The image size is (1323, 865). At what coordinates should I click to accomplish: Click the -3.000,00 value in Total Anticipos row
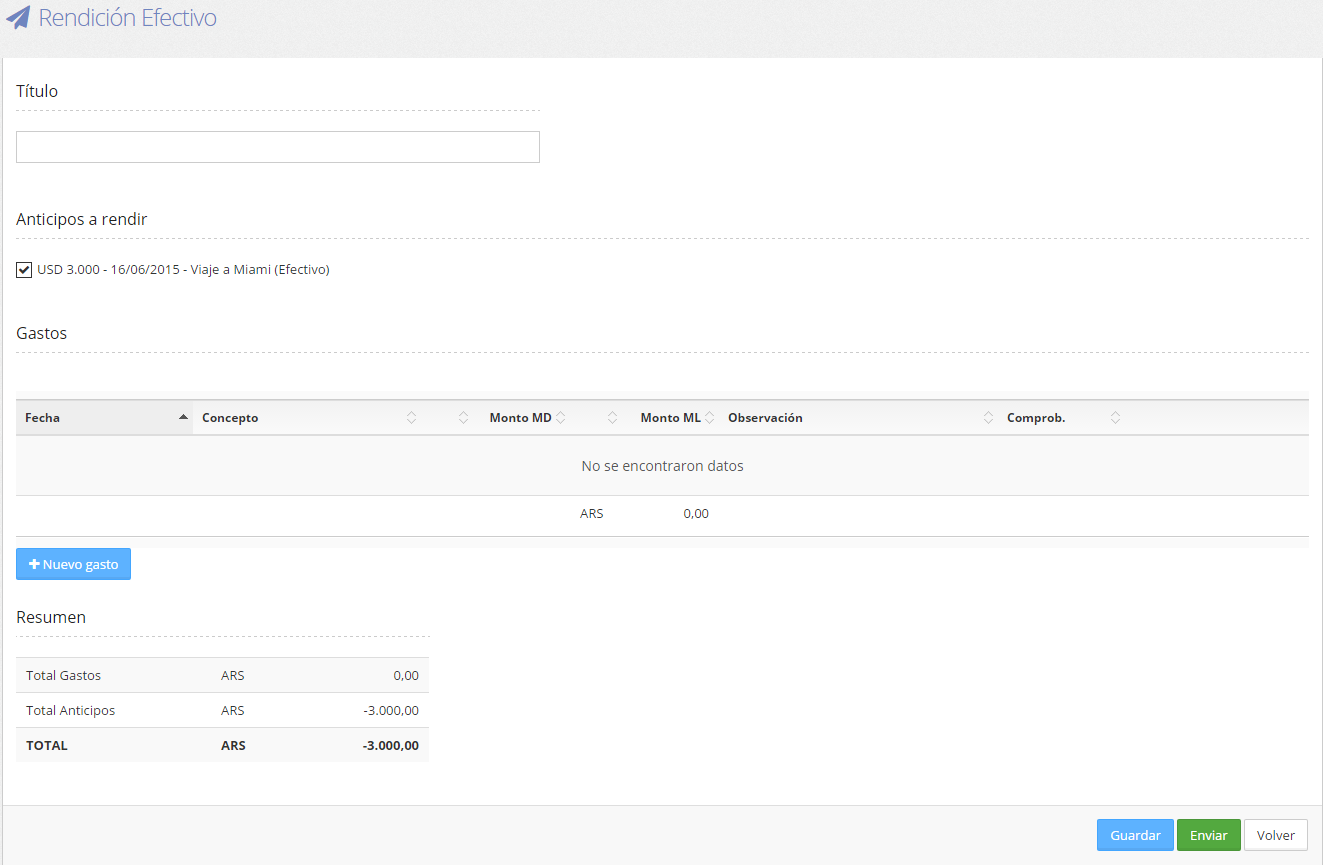click(x=391, y=710)
